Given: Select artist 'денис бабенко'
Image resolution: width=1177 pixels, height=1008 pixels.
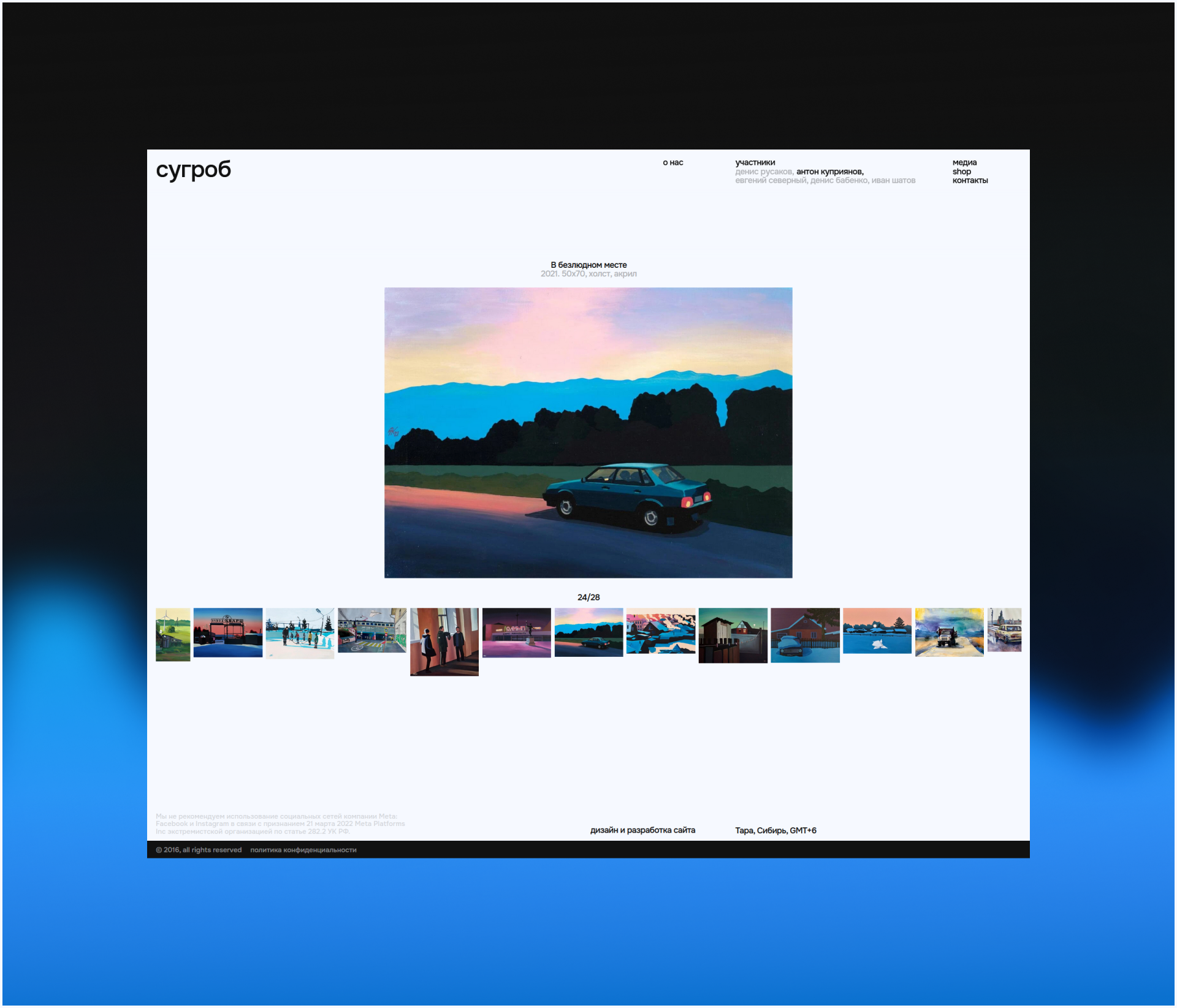Looking at the screenshot, I should coord(838,181).
